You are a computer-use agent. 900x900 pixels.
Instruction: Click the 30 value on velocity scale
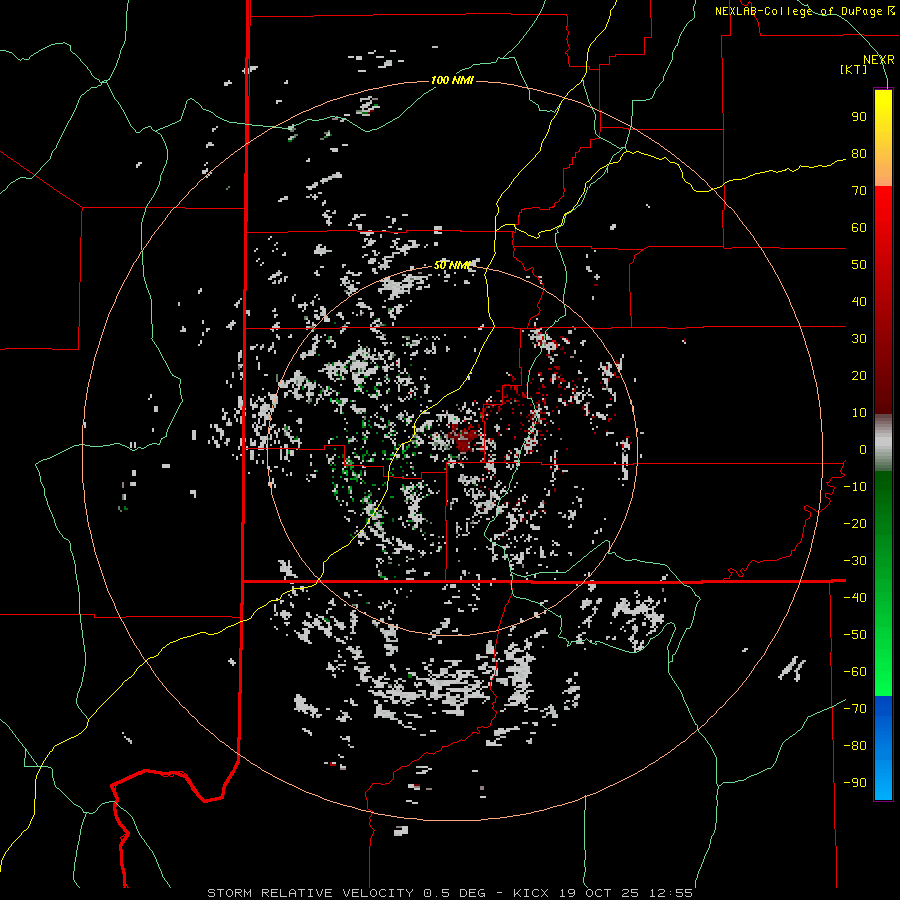tap(859, 339)
